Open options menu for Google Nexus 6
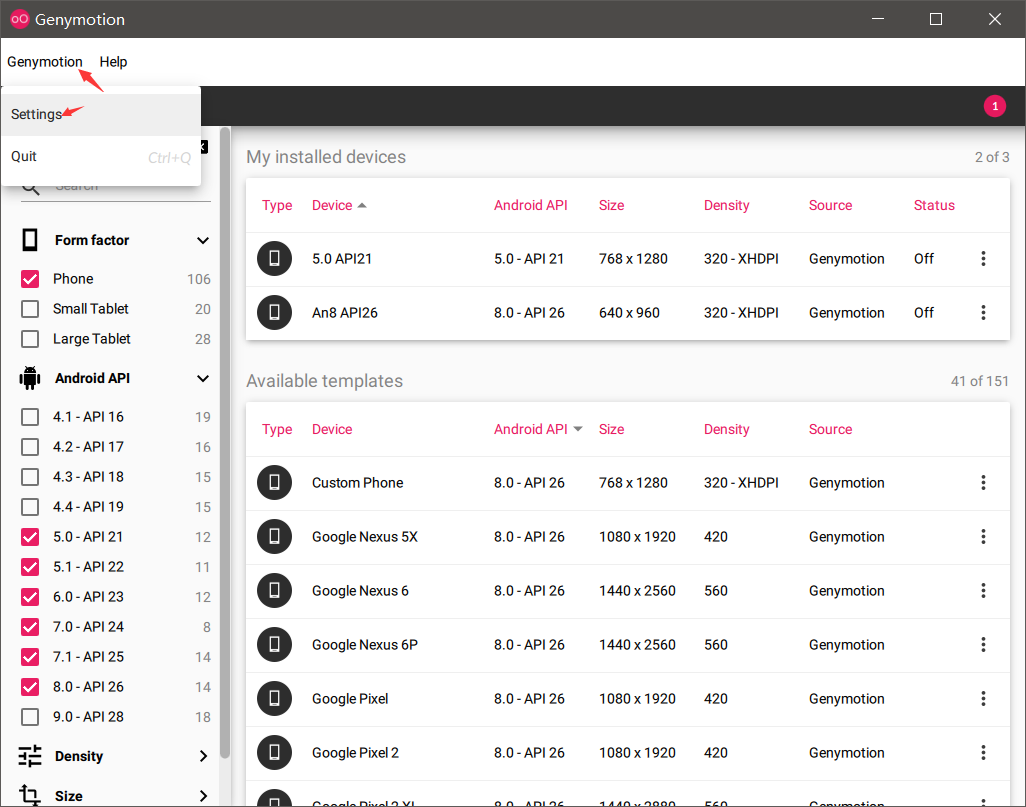Screen dimensions: 1026x807 pos(983,590)
